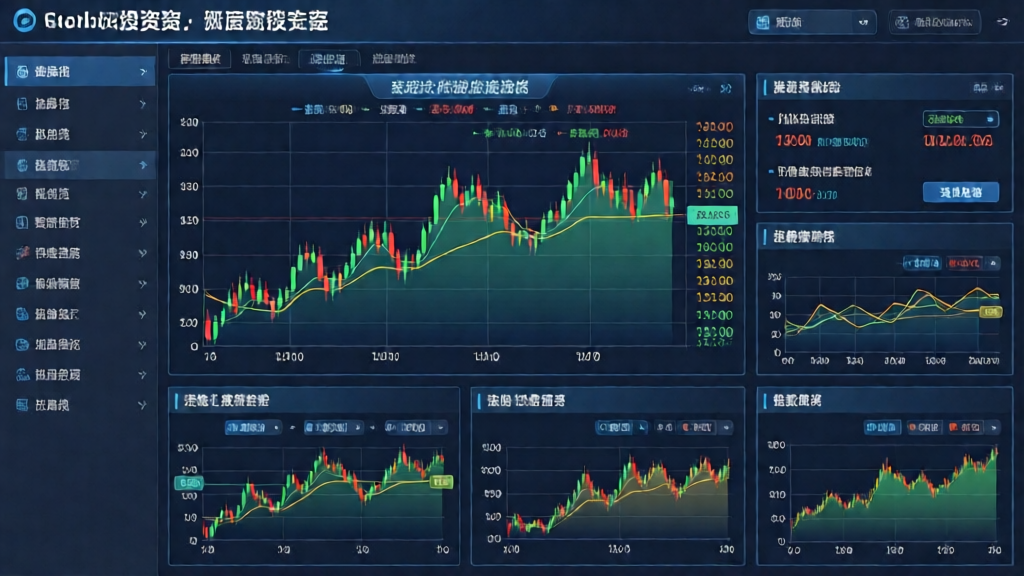Open the dropdown arrow in the top header selector

[x=862, y=22]
